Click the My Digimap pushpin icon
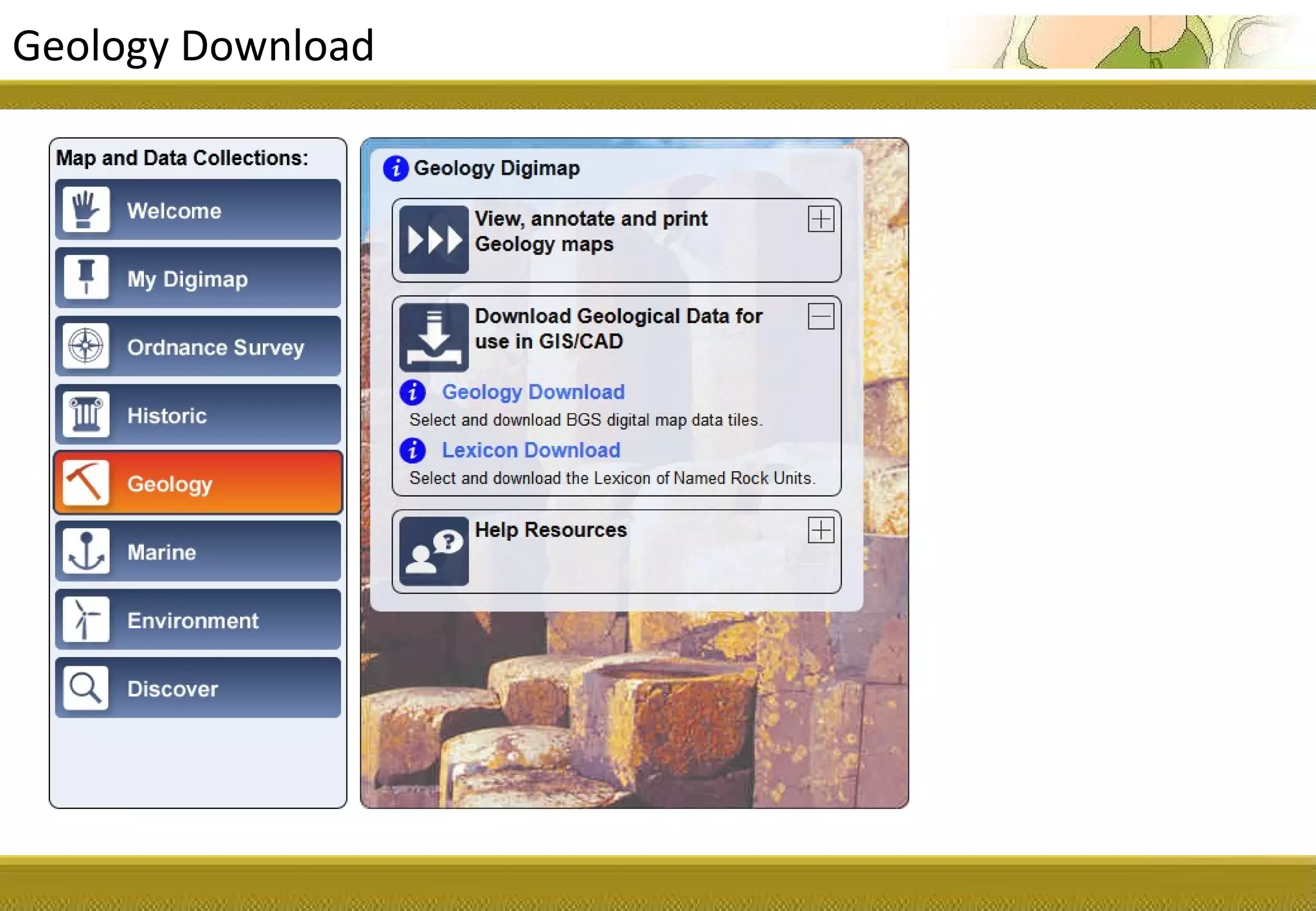 tap(86, 278)
